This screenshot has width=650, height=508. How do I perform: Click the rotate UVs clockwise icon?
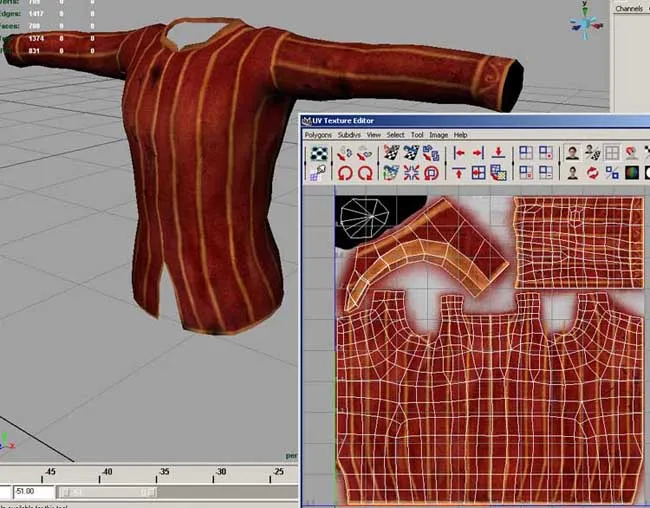pos(367,173)
